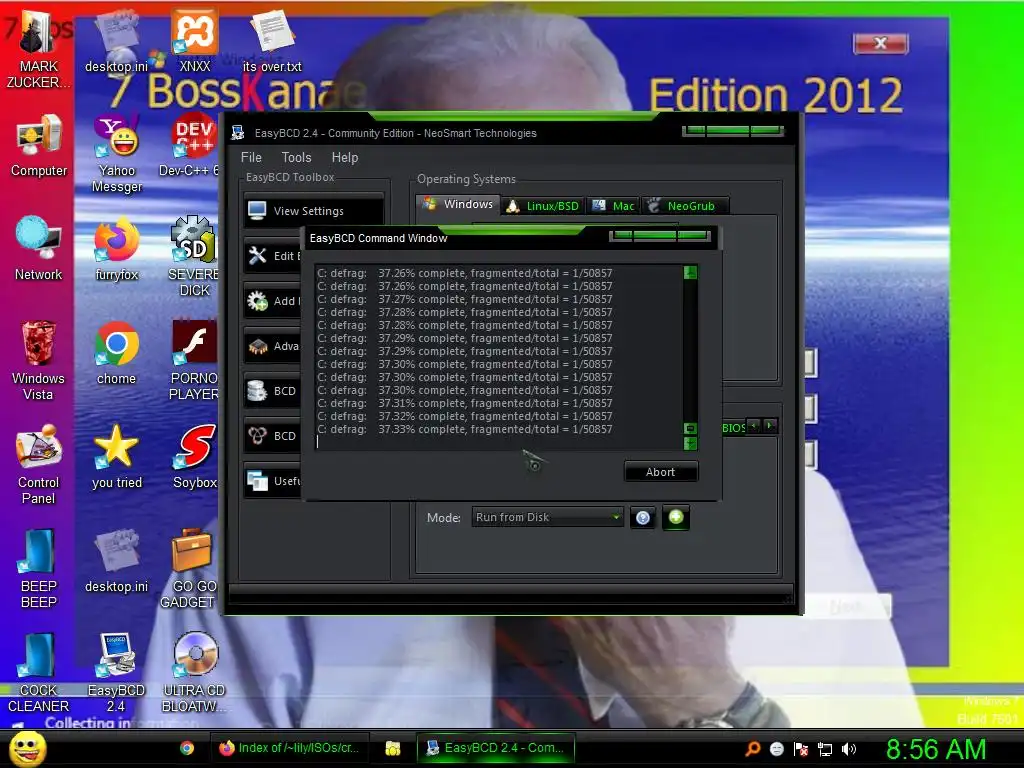Screen dimensions: 1024x768
Task: Open the MARK ZUCKER desktop icon
Action: (x=38, y=49)
